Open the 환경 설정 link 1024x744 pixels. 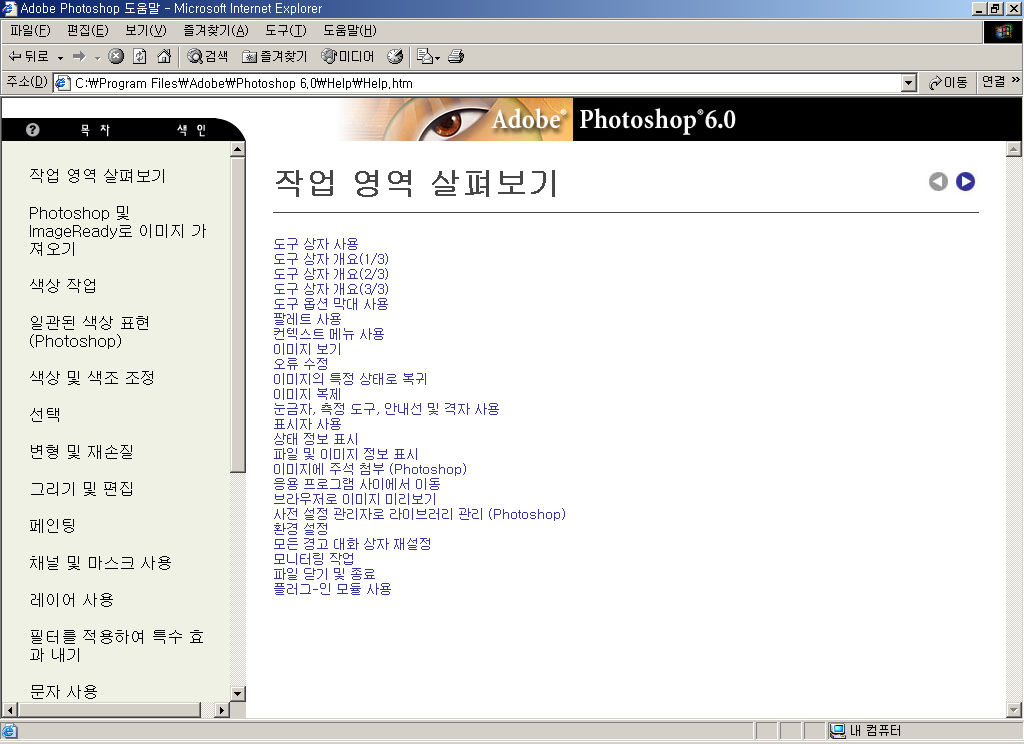pyautogui.click(x=300, y=528)
